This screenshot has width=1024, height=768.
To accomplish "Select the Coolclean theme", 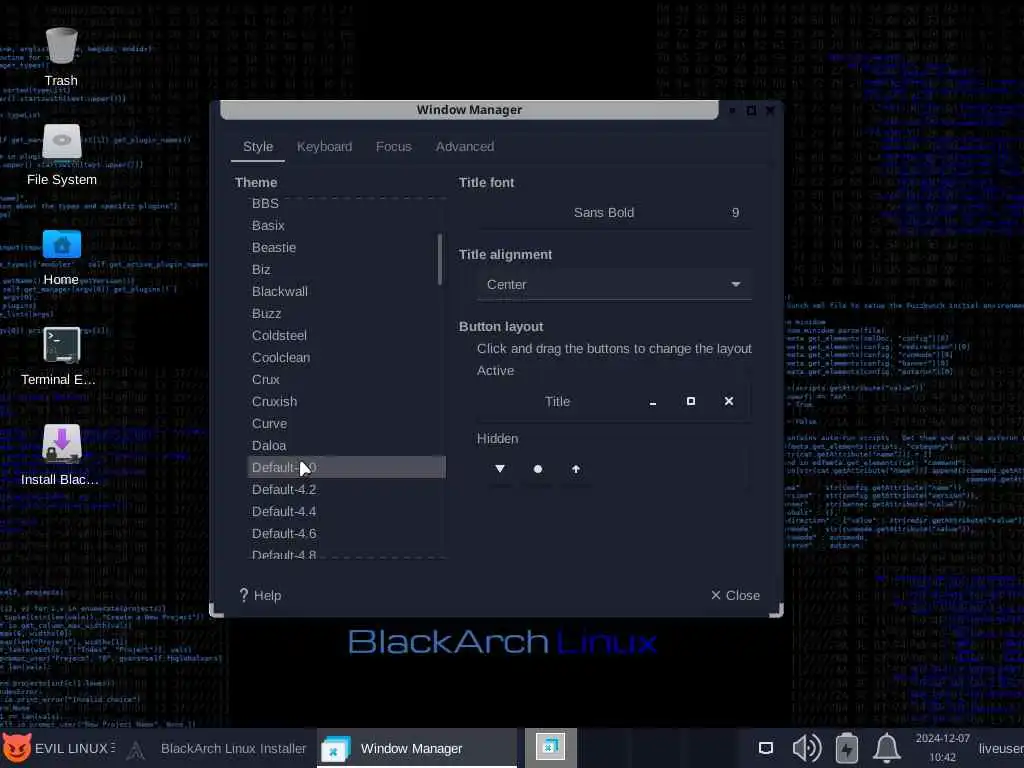I will point(346,357).
